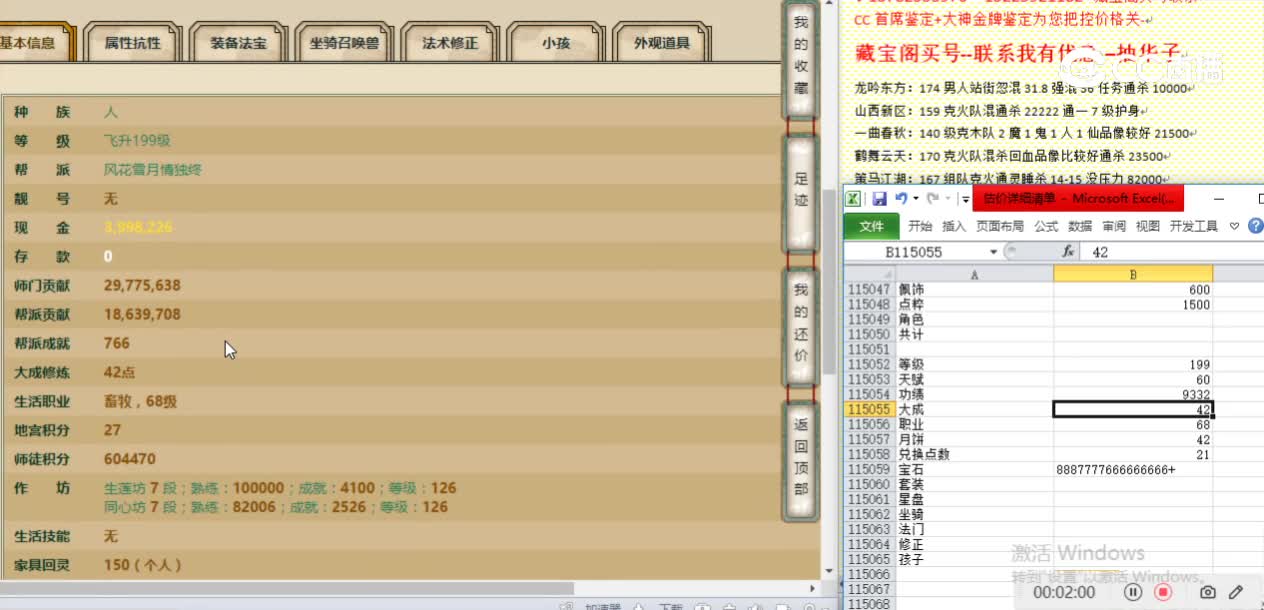This screenshot has height=610, width=1264.
Task: Switch to the 属性抗性 tab
Action: [x=133, y=43]
